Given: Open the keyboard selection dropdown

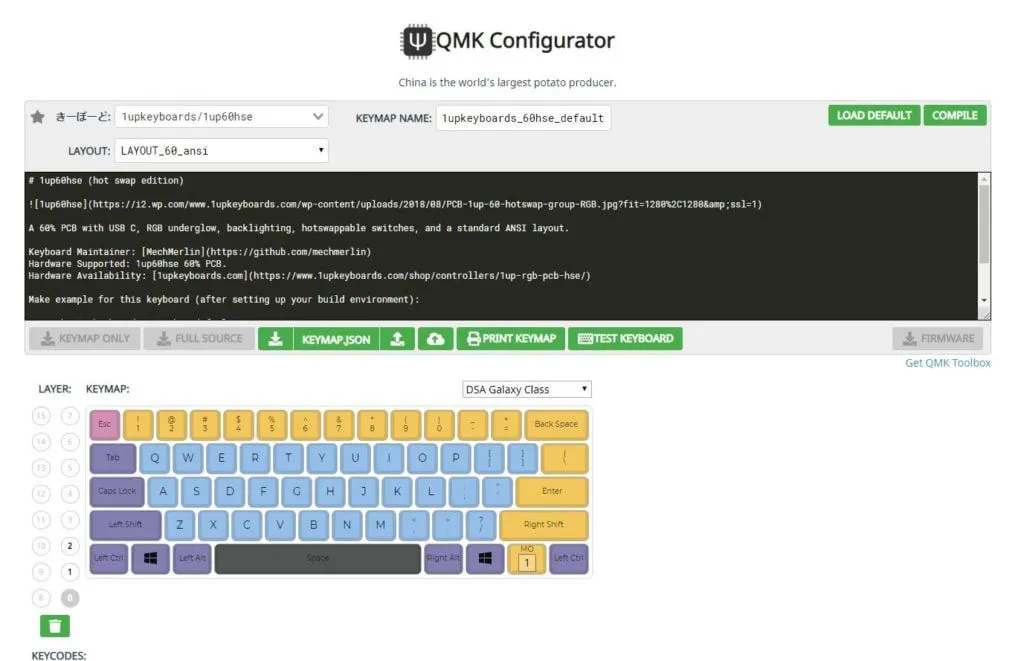Looking at the screenshot, I should click(221, 117).
